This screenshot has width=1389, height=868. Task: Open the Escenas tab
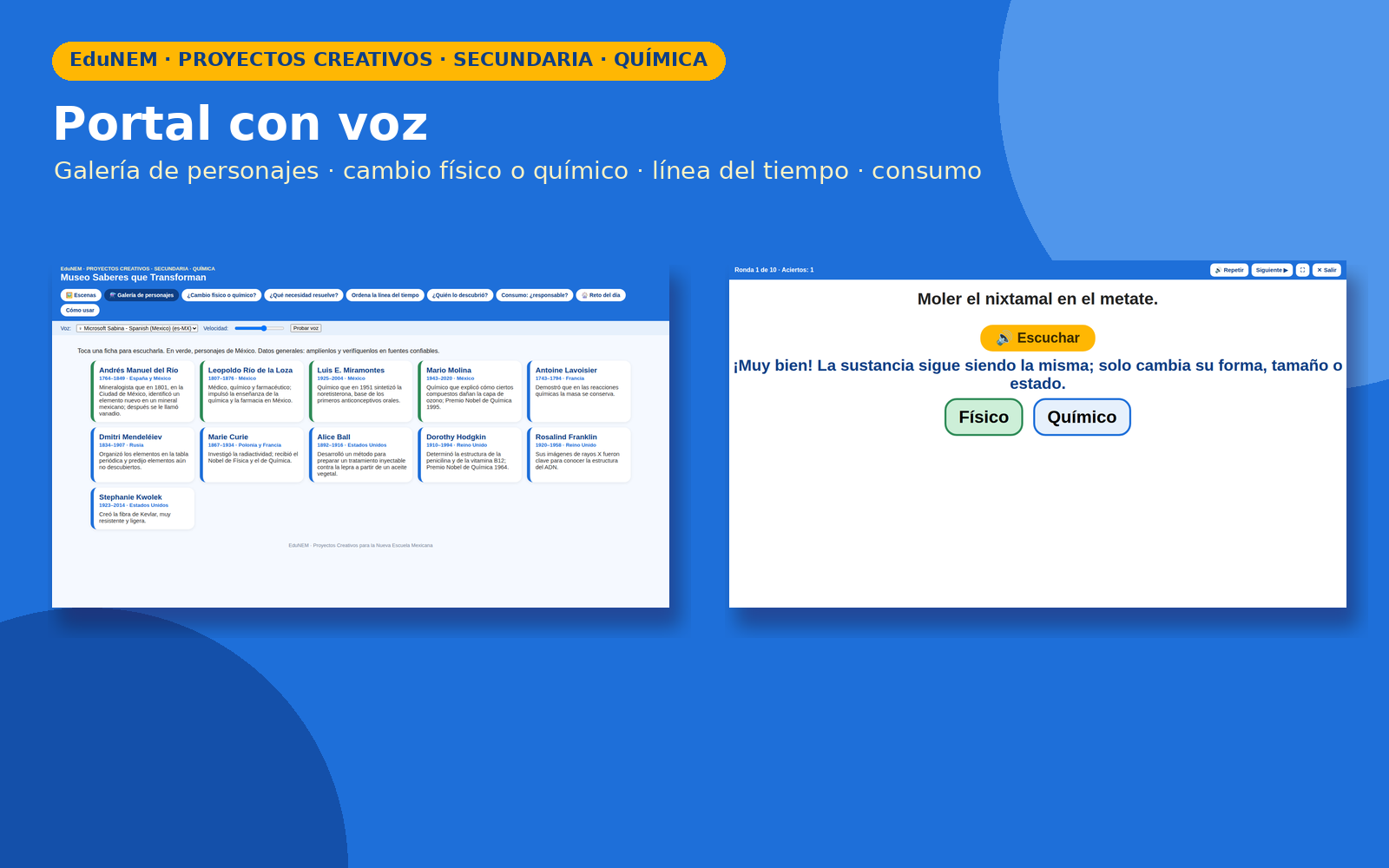(81, 295)
